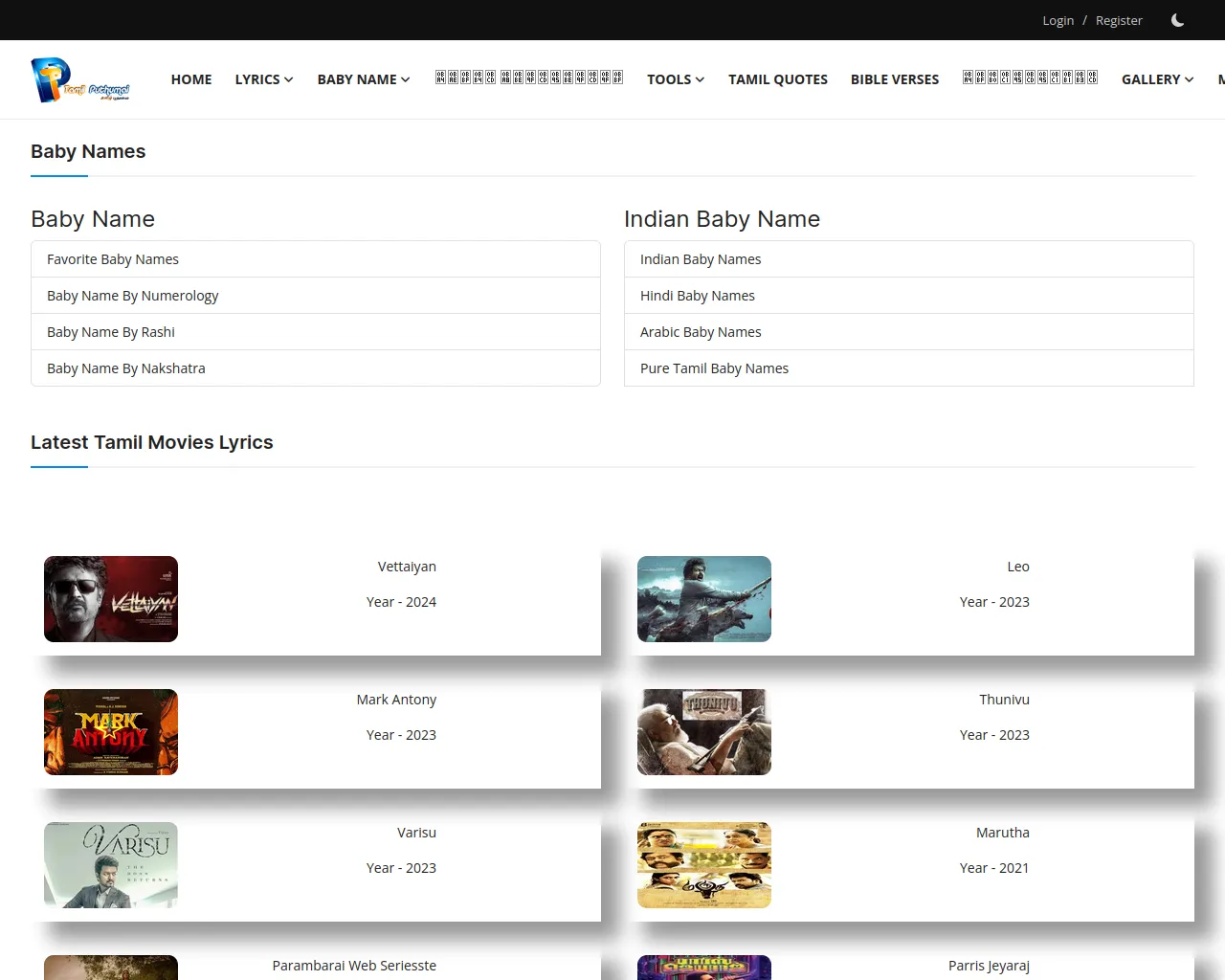The image size is (1225, 980).
Task: Click the Login link
Action: pos(1058,20)
